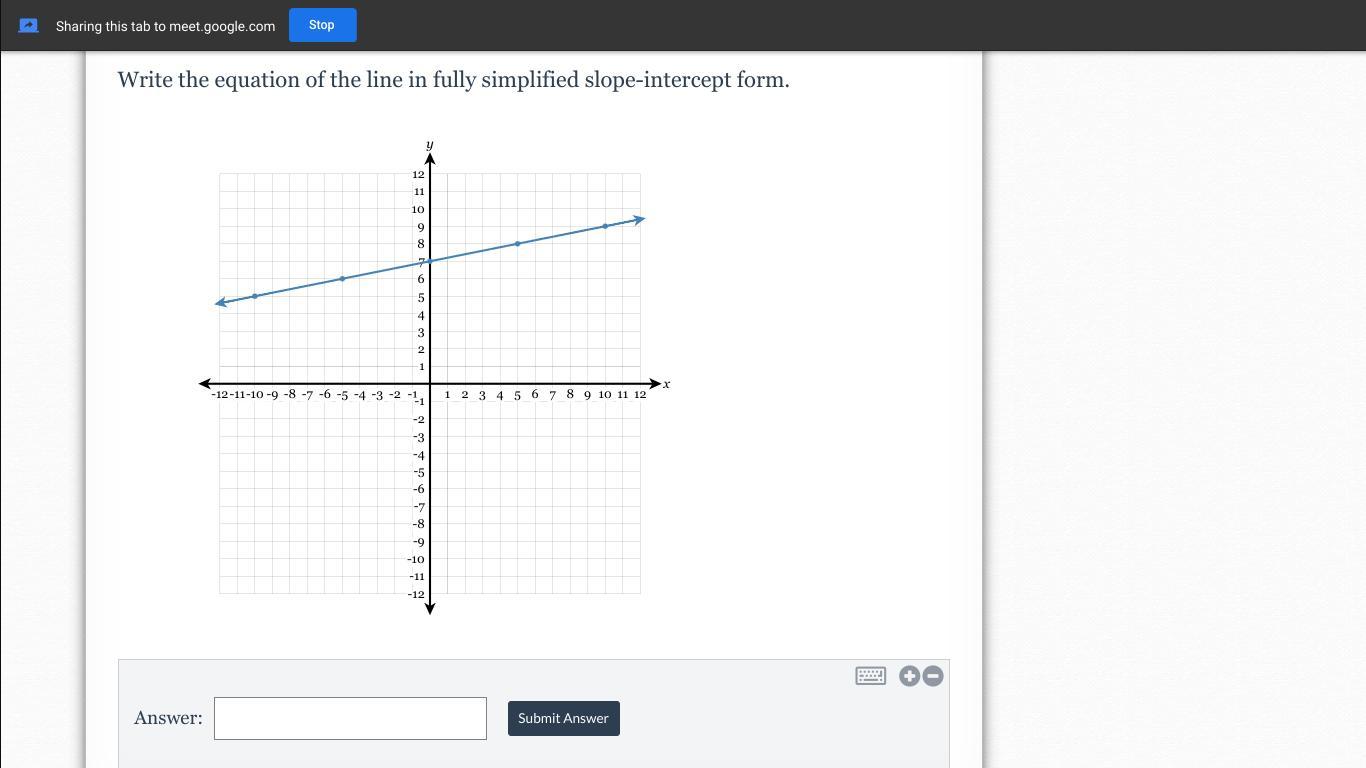This screenshot has height=768, width=1366.
Task: Click the Stop sharing button
Action: (x=322, y=25)
